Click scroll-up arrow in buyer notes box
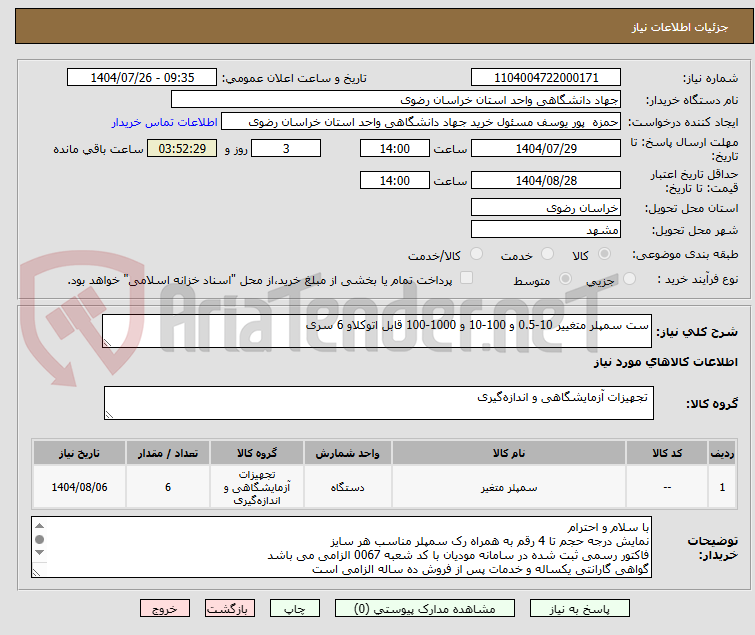This screenshot has height=635, width=755. (40, 526)
